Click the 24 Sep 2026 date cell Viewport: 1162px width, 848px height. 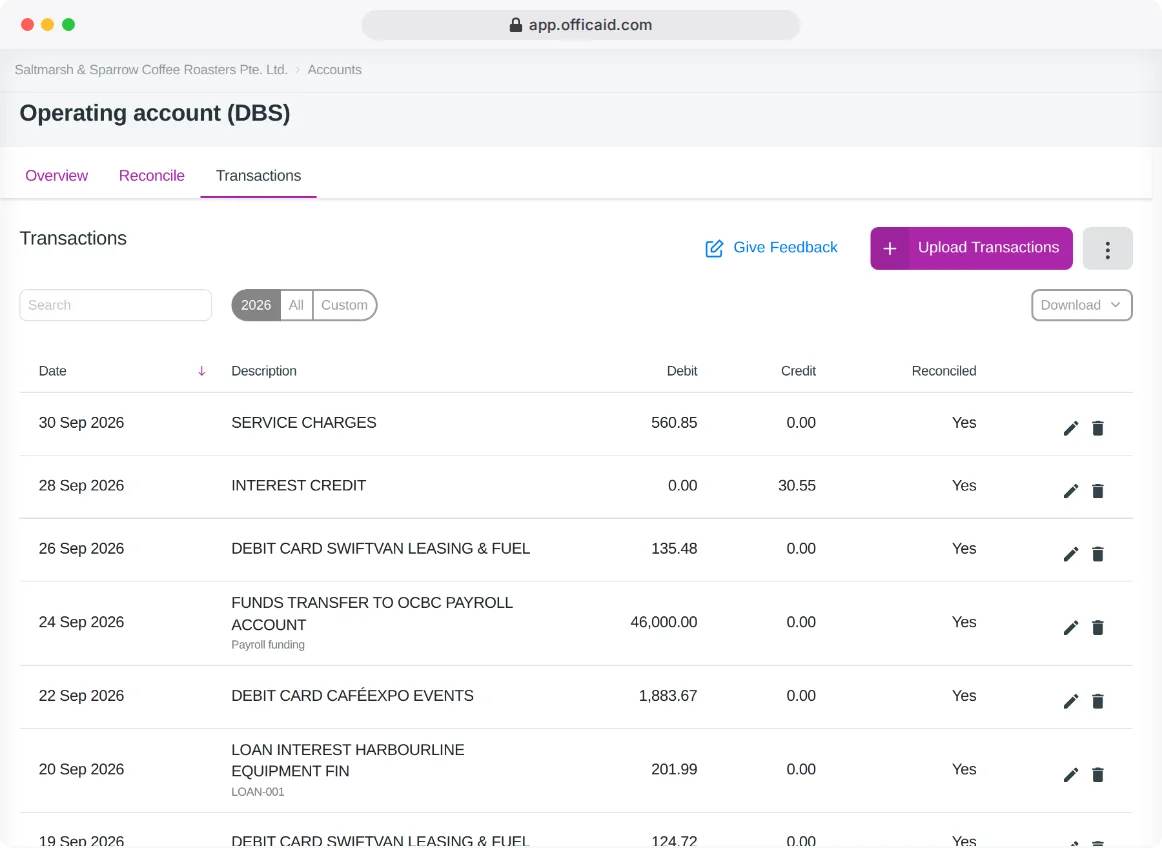tap(82, 622)
